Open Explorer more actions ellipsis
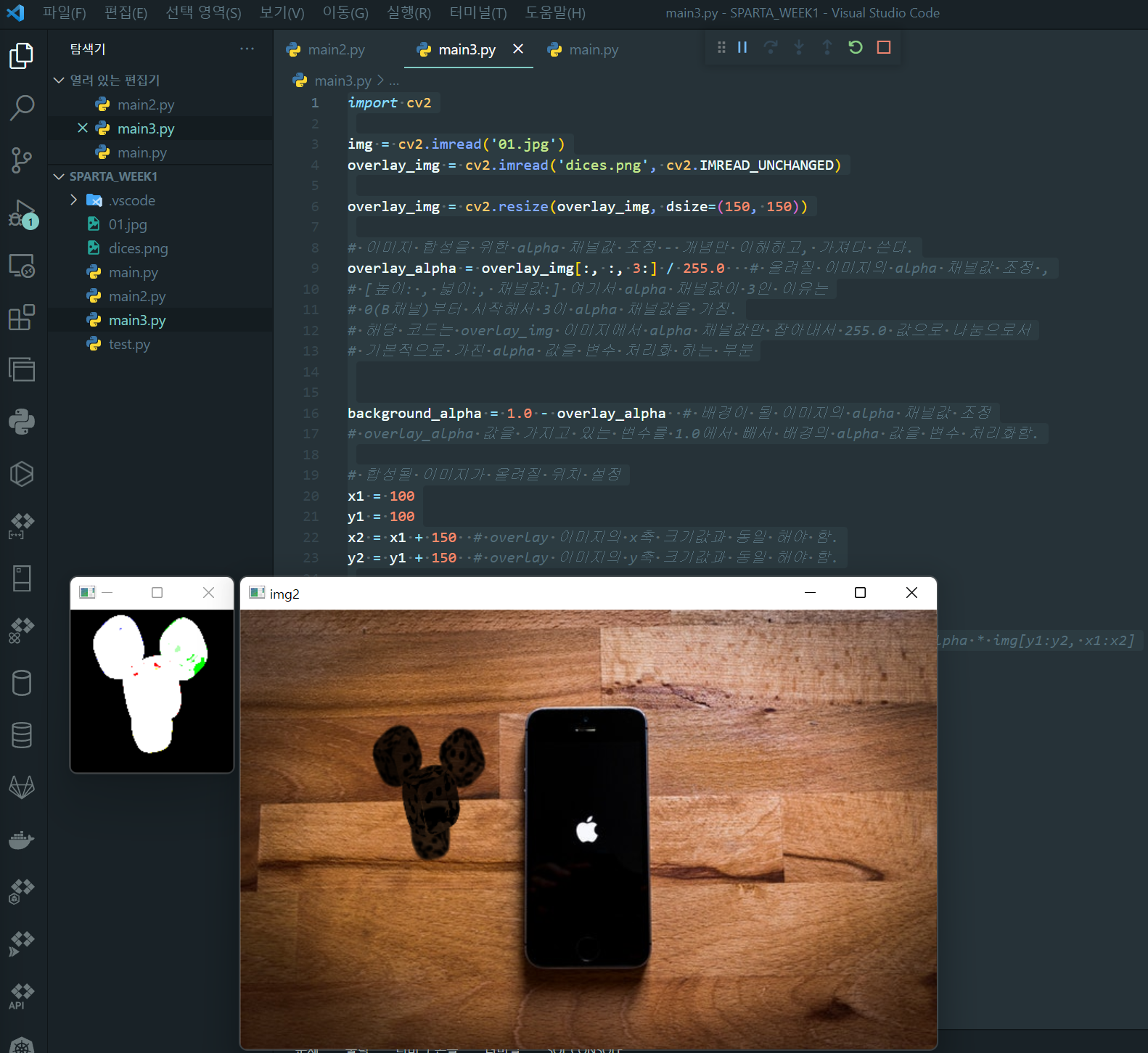Screen dimensions: 1148x1053 [x=247, y=49]
